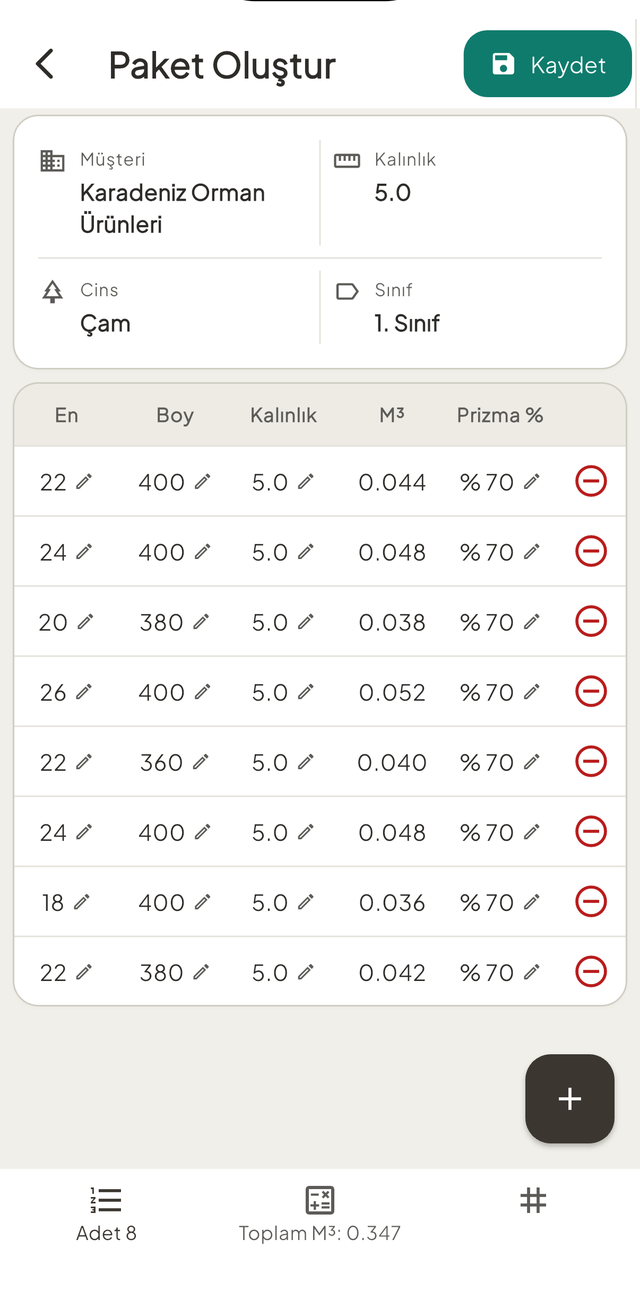The height and width of the screenshot is (1291, 640).
Task: Tap the Kalınlık 5.0 header field
Action: 467,177
